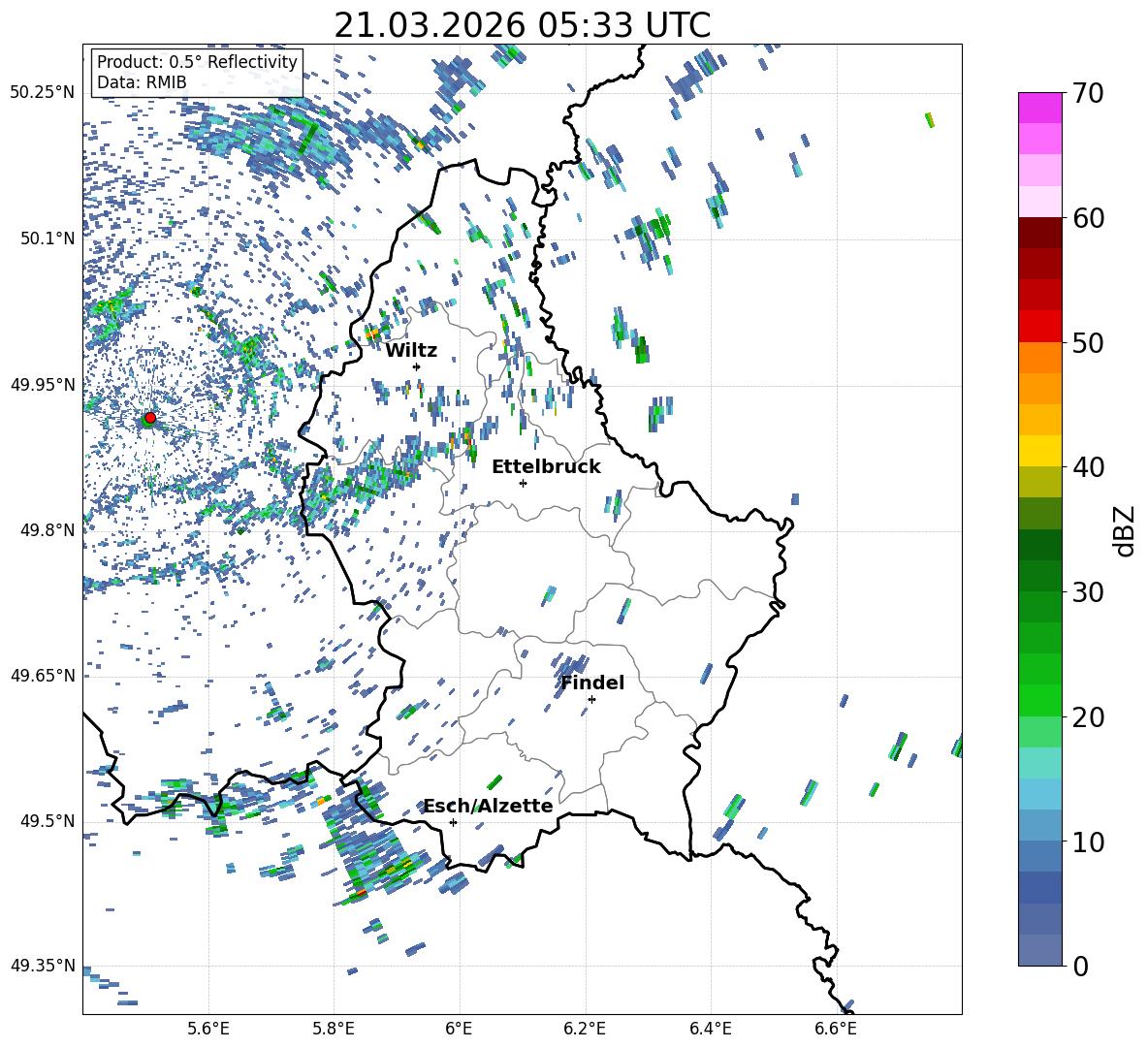1148x1048 pixels.
Task: Click the dark green colorbar segment above 30
Action: click(1039, 575)
